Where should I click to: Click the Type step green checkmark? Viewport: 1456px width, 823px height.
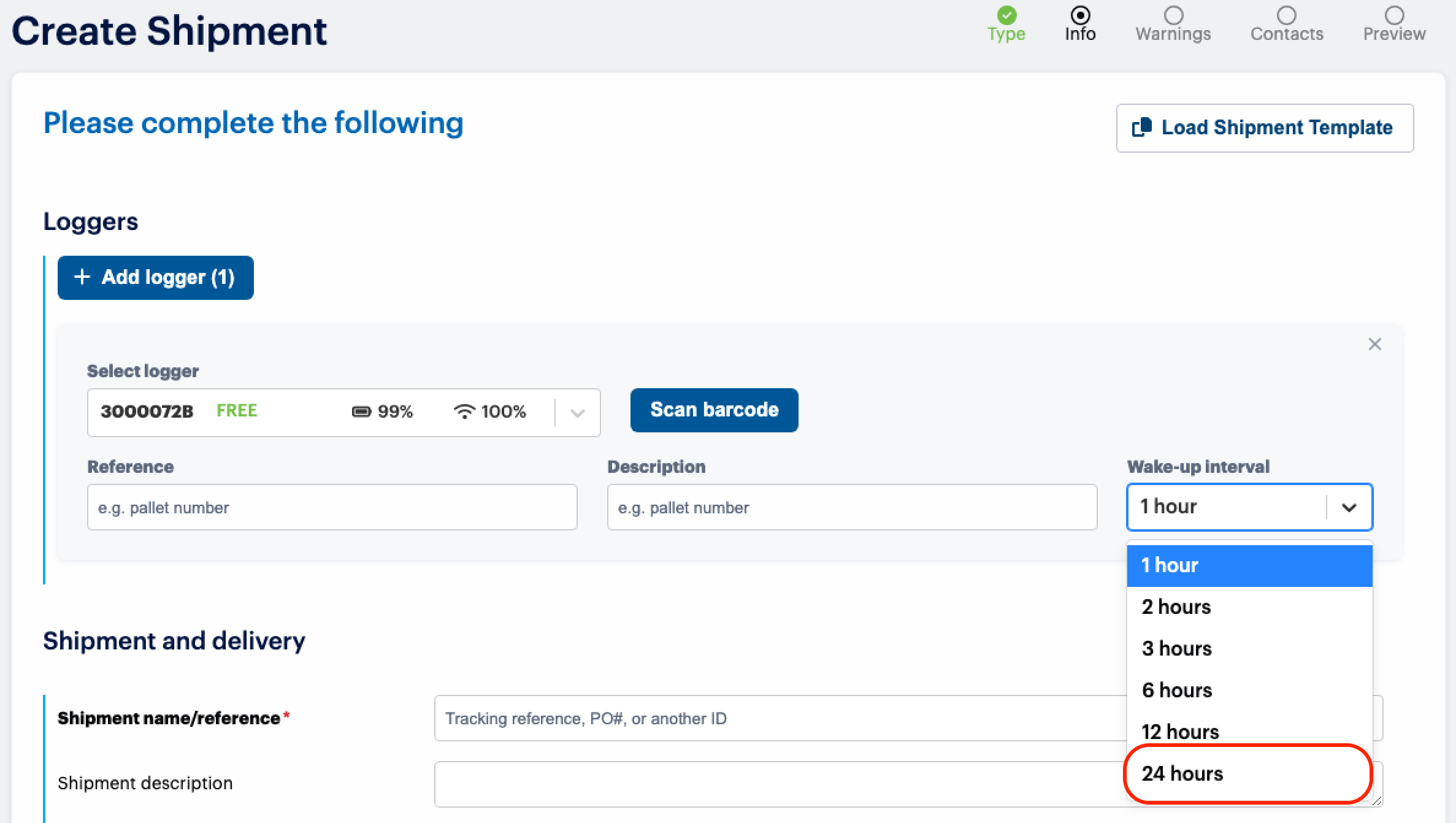1006,15
